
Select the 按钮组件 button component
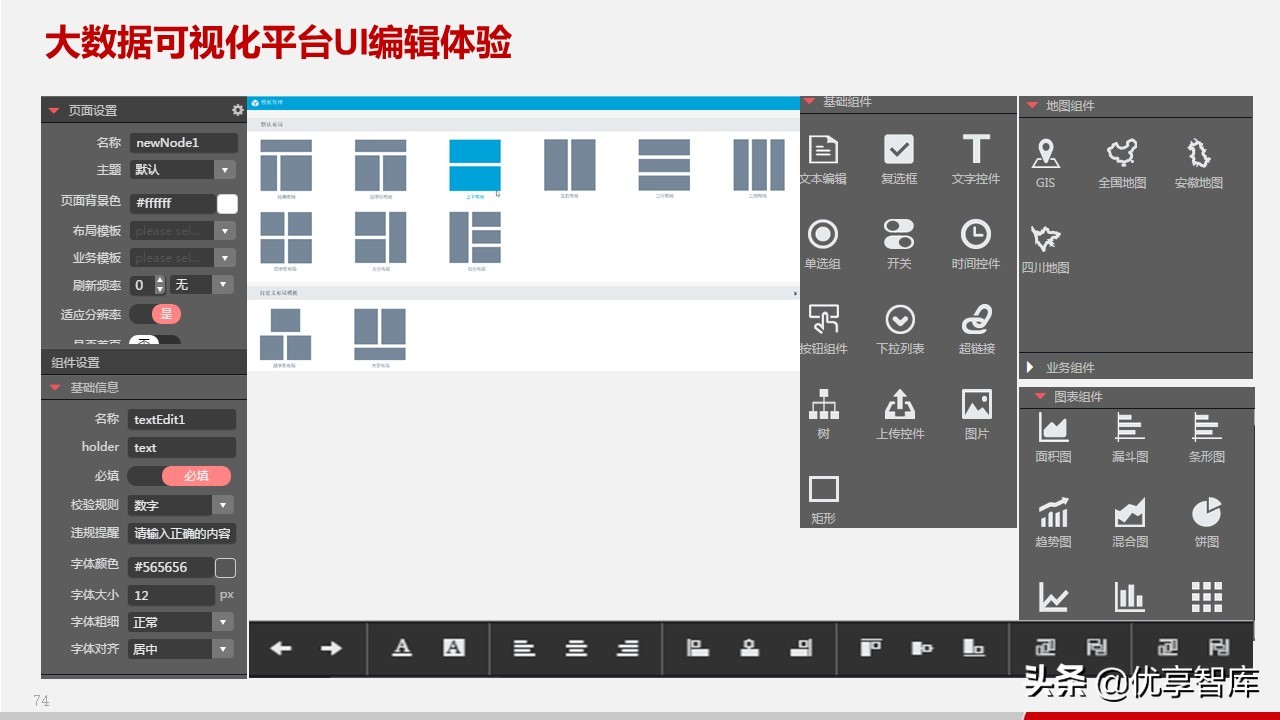[823, 328]
